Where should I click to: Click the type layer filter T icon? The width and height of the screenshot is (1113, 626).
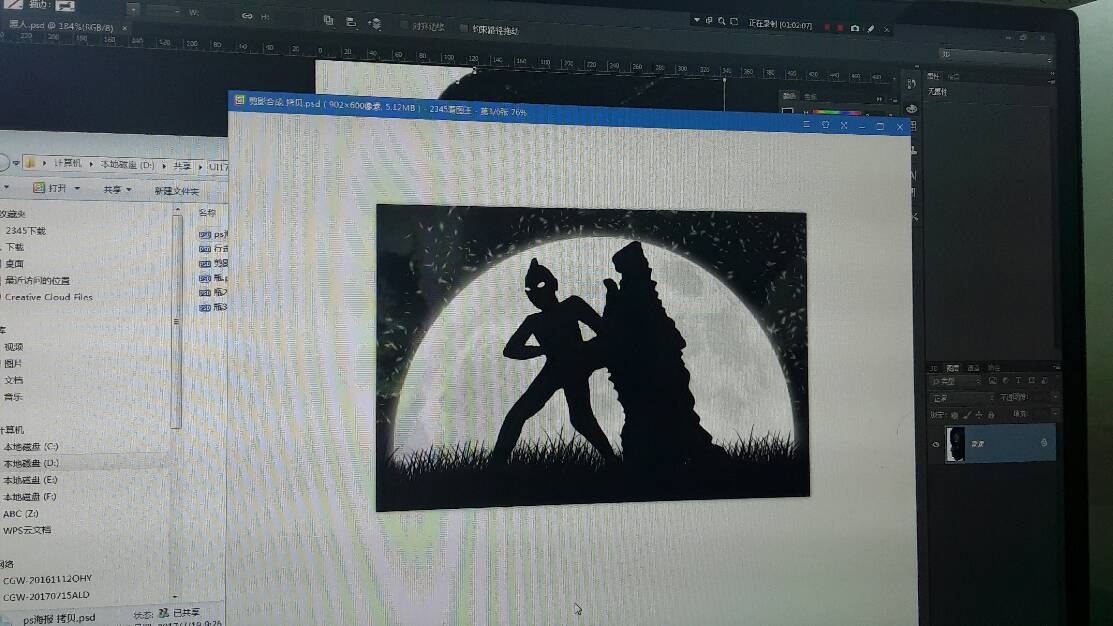(x=1018, y=381)
